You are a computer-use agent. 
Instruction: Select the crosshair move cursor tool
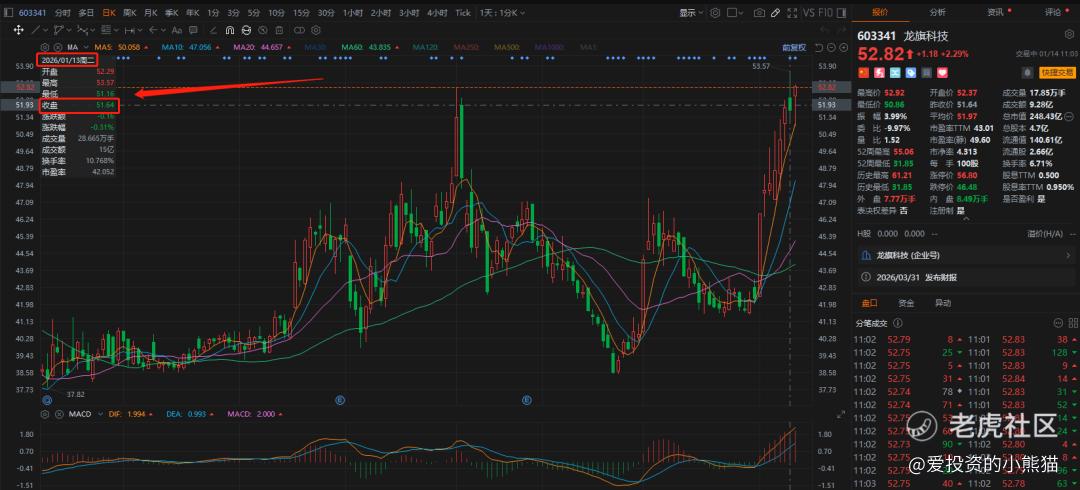tap(19, 30)
